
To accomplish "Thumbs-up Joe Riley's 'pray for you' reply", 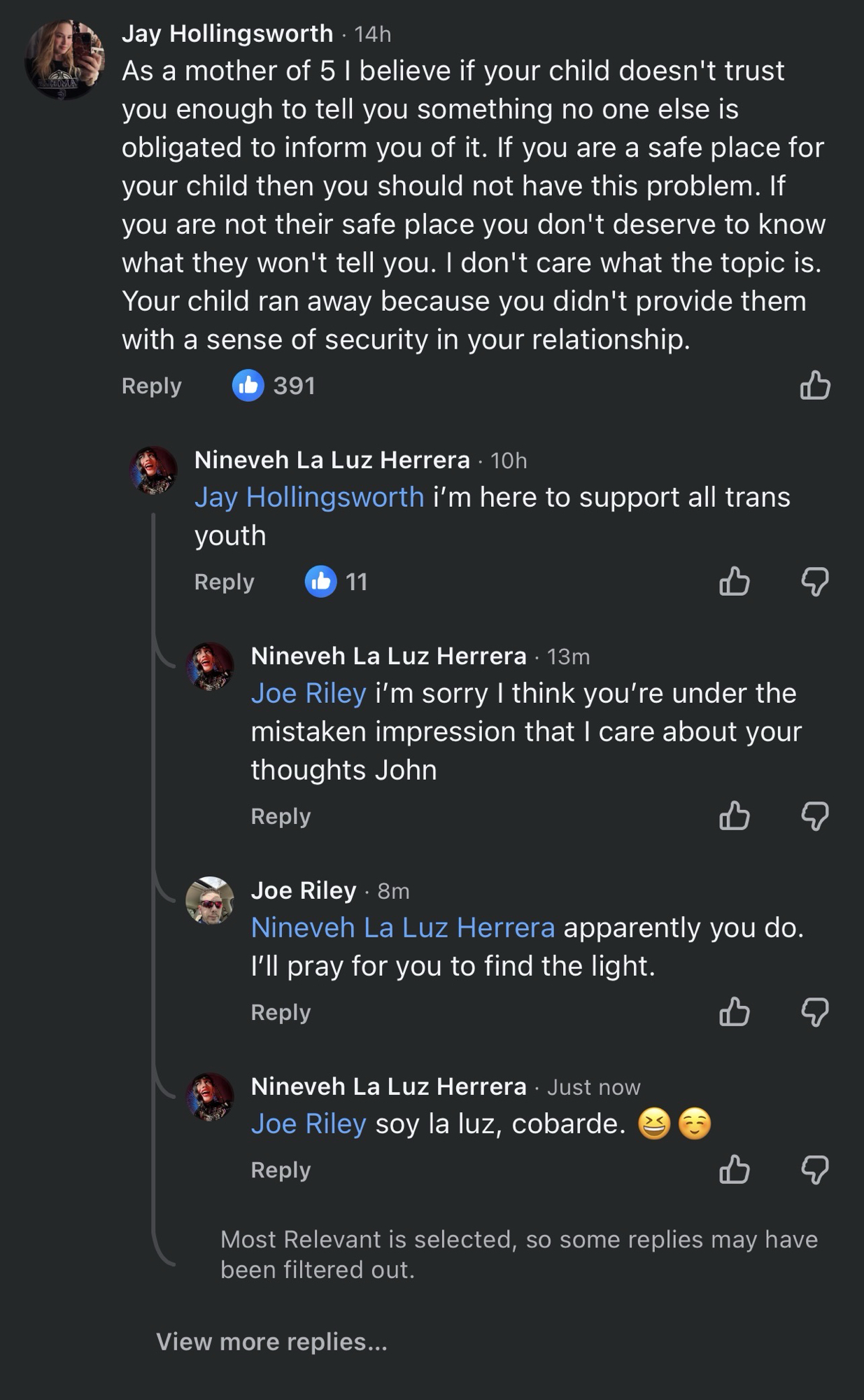I will click(x=735, y=1012).
